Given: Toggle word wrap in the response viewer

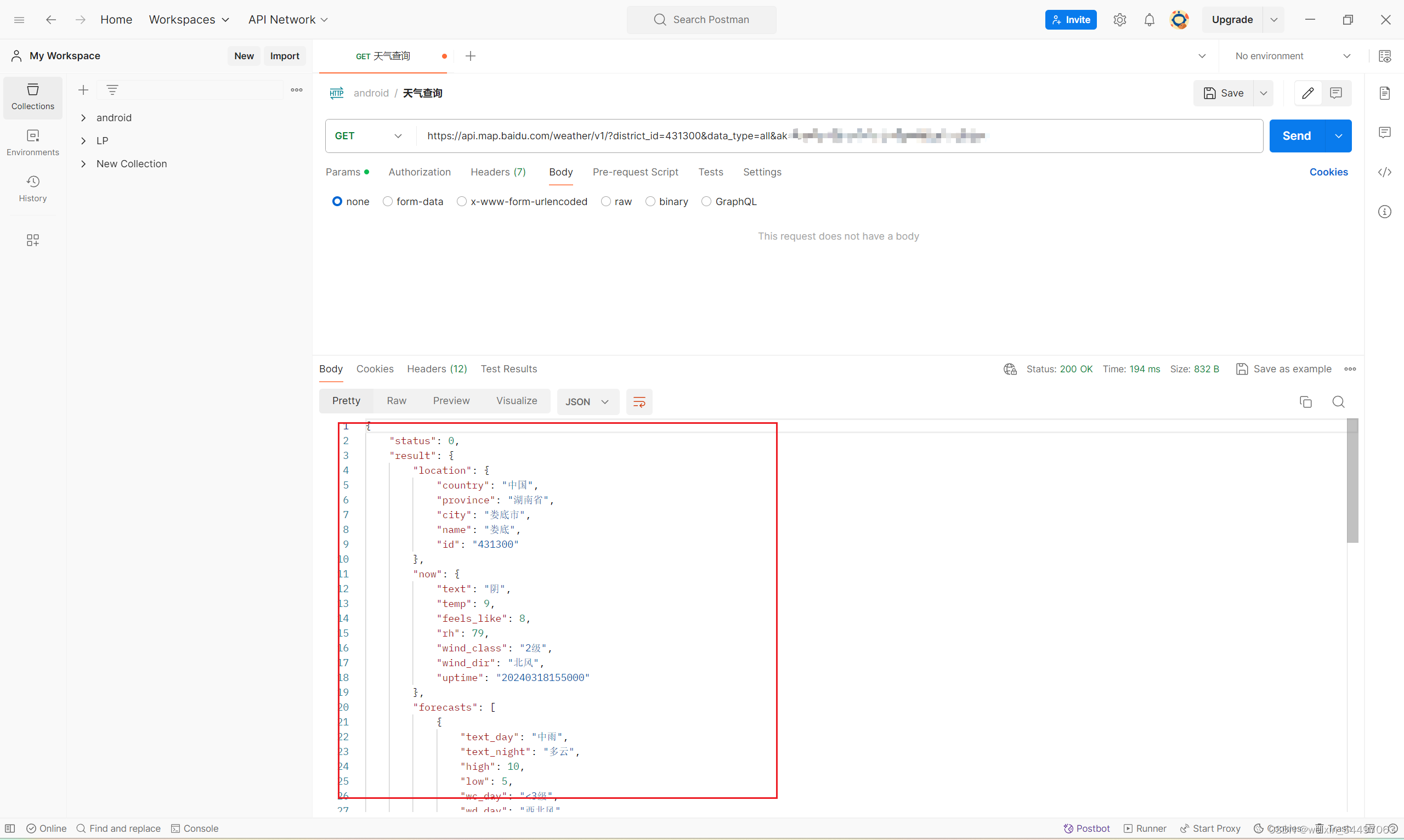Looking at the screenshot, I should (x=639, y=402).
